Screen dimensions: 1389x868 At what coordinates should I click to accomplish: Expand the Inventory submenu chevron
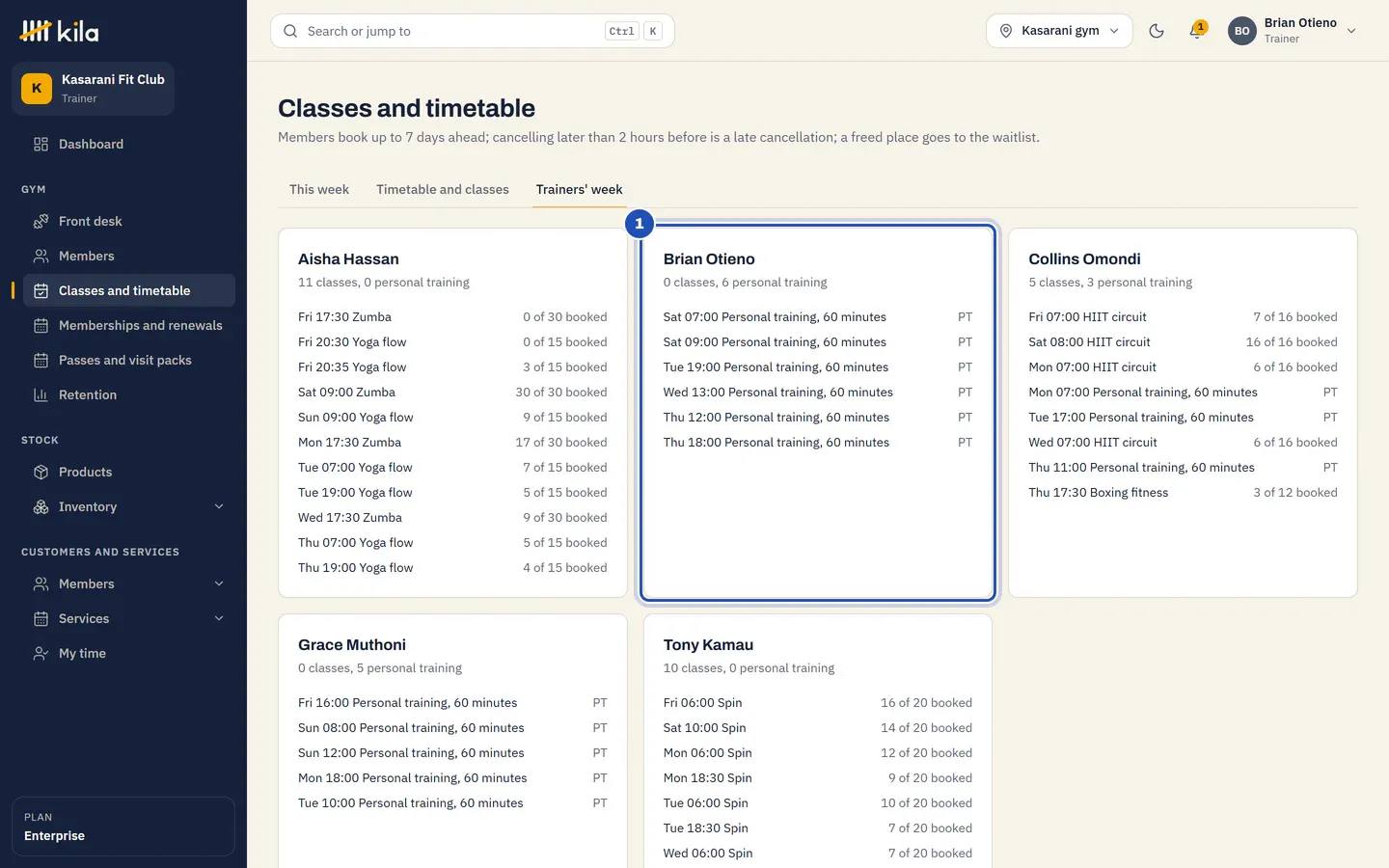[x=219, y=506]
